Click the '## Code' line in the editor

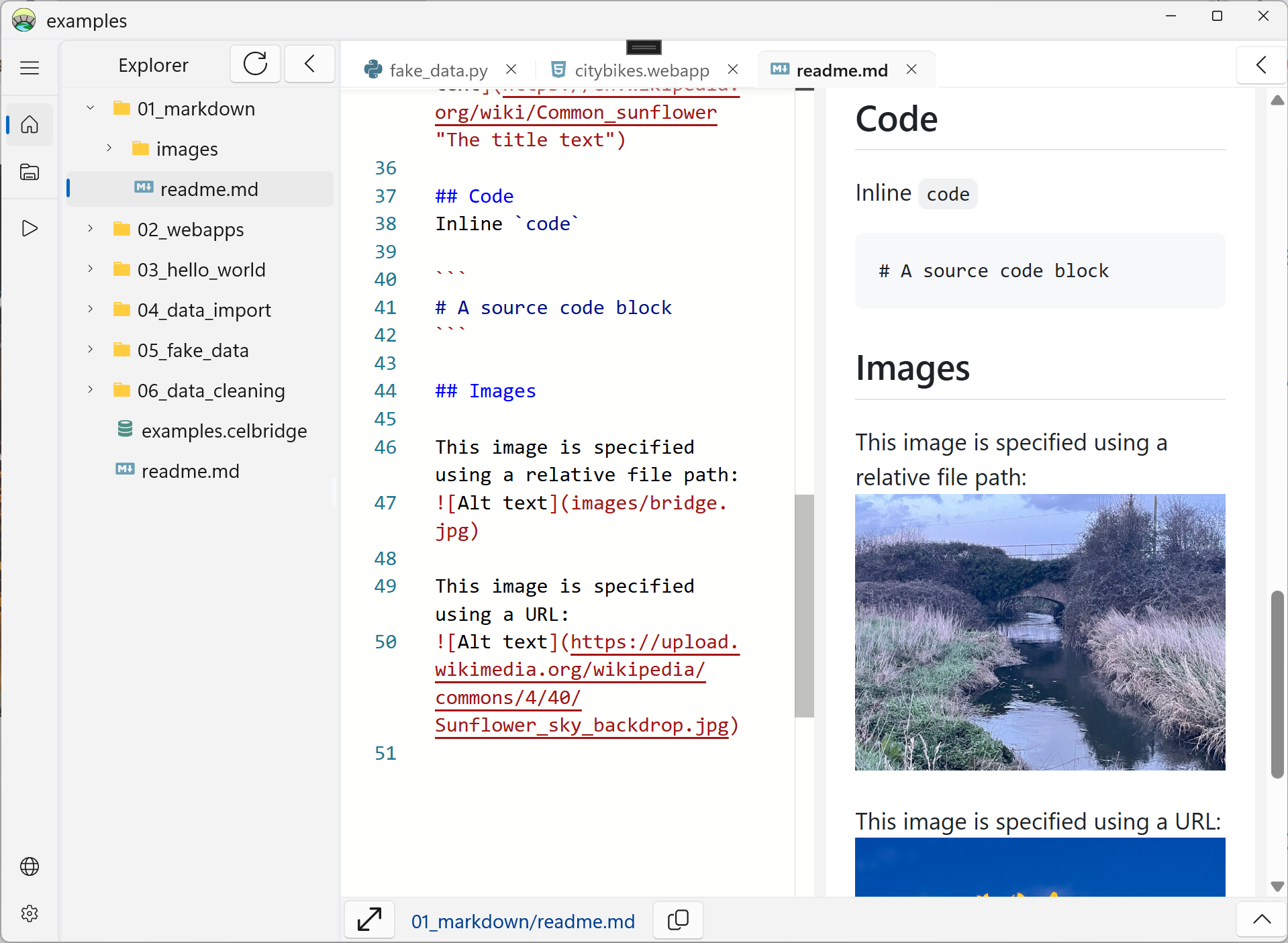474,196
